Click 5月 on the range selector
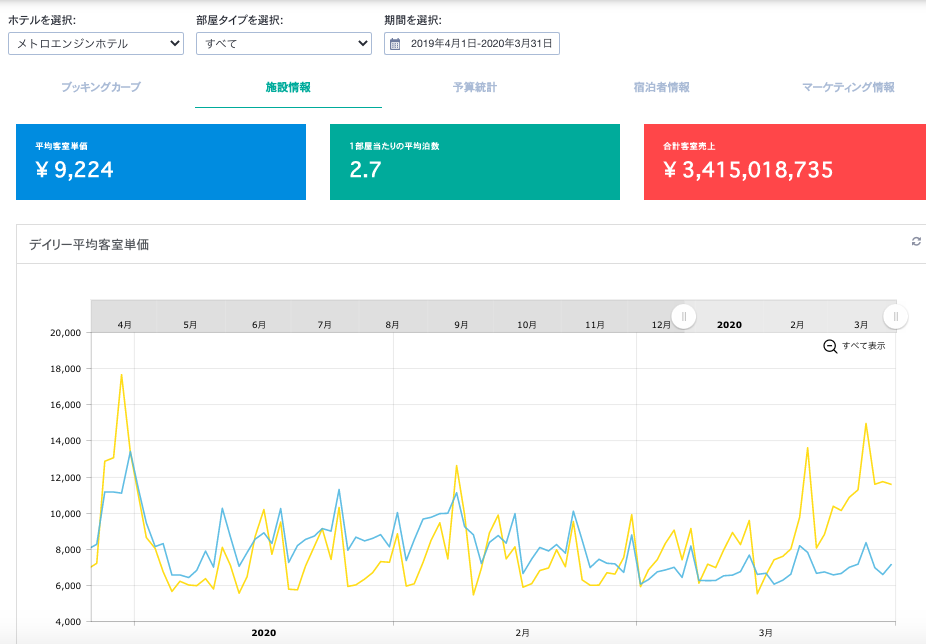 tap(190, 325)
